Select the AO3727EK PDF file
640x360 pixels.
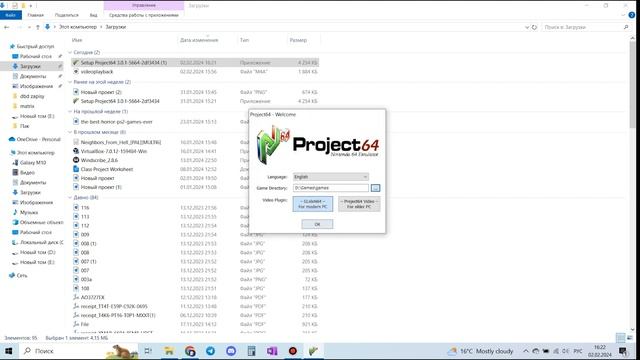[92, 297]
